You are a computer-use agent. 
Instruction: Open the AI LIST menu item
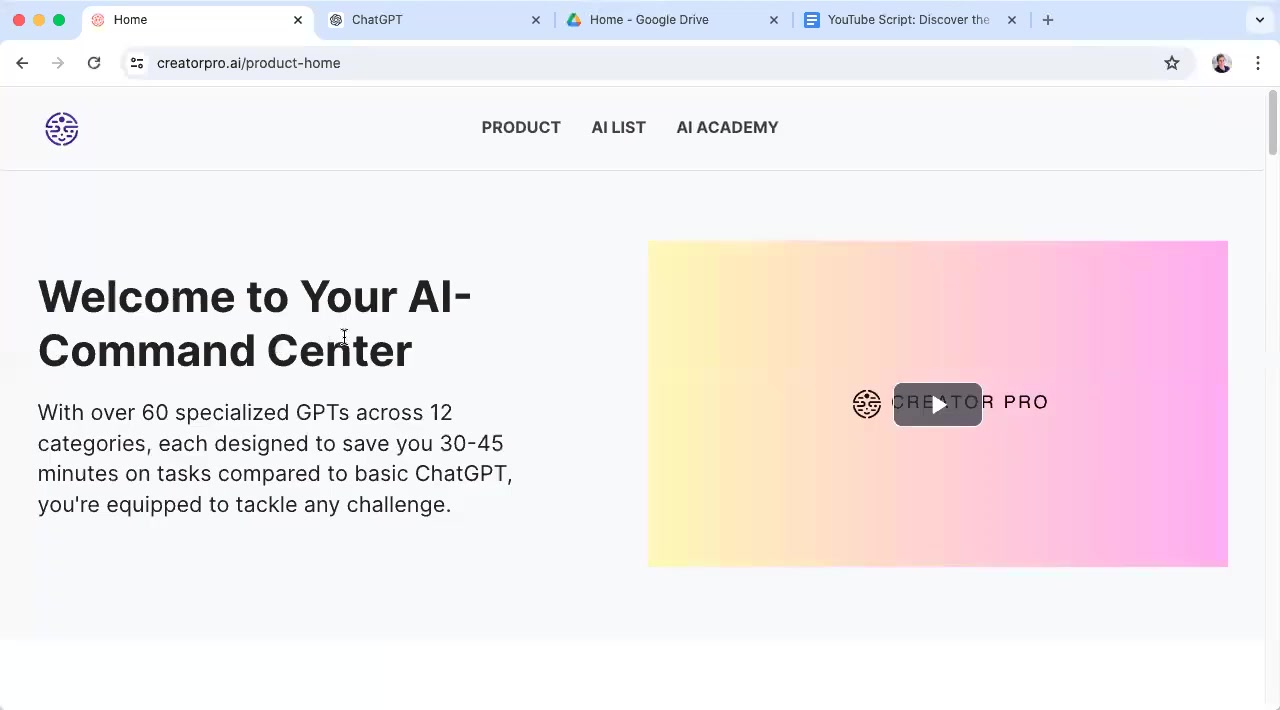(618, 127)
